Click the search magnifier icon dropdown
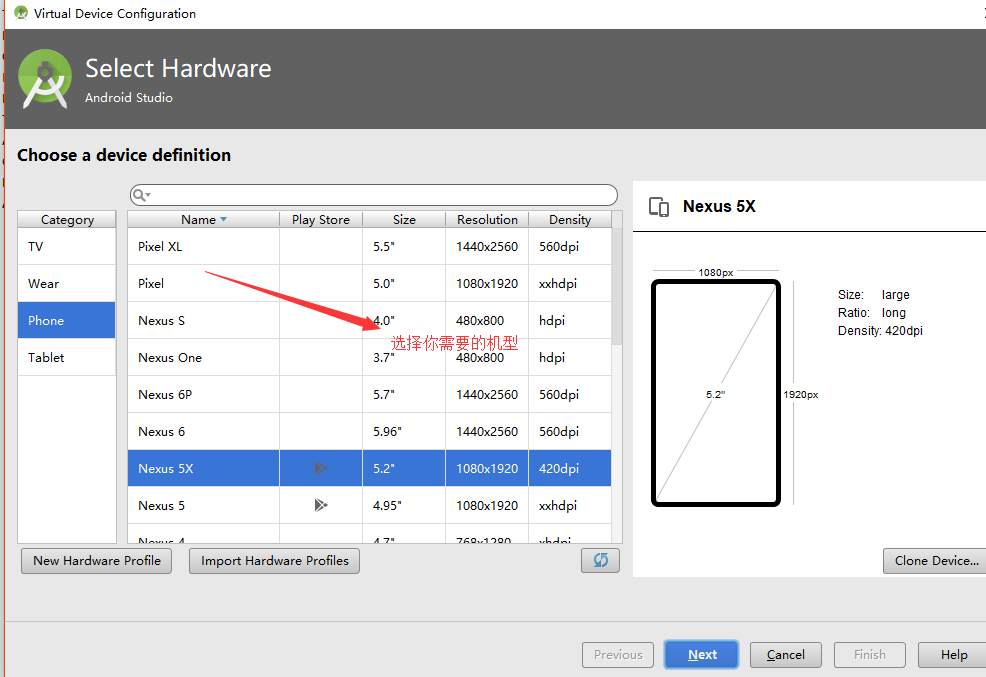 141,195
